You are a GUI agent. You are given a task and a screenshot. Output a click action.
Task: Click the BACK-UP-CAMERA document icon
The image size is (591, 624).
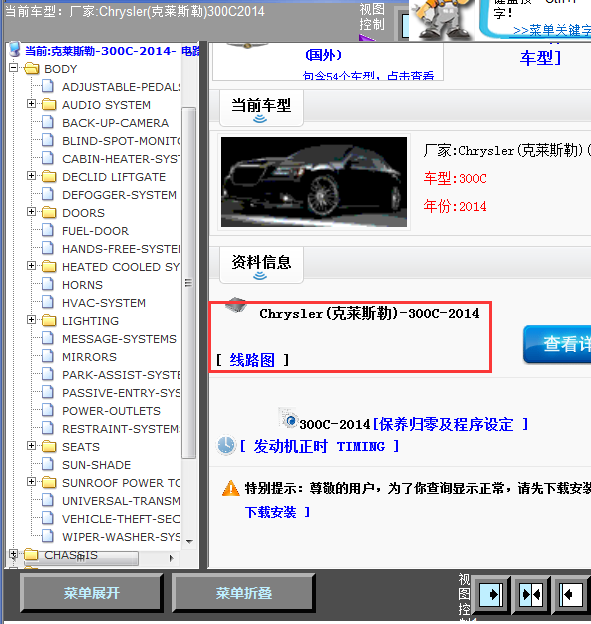[x=48, y=122]
